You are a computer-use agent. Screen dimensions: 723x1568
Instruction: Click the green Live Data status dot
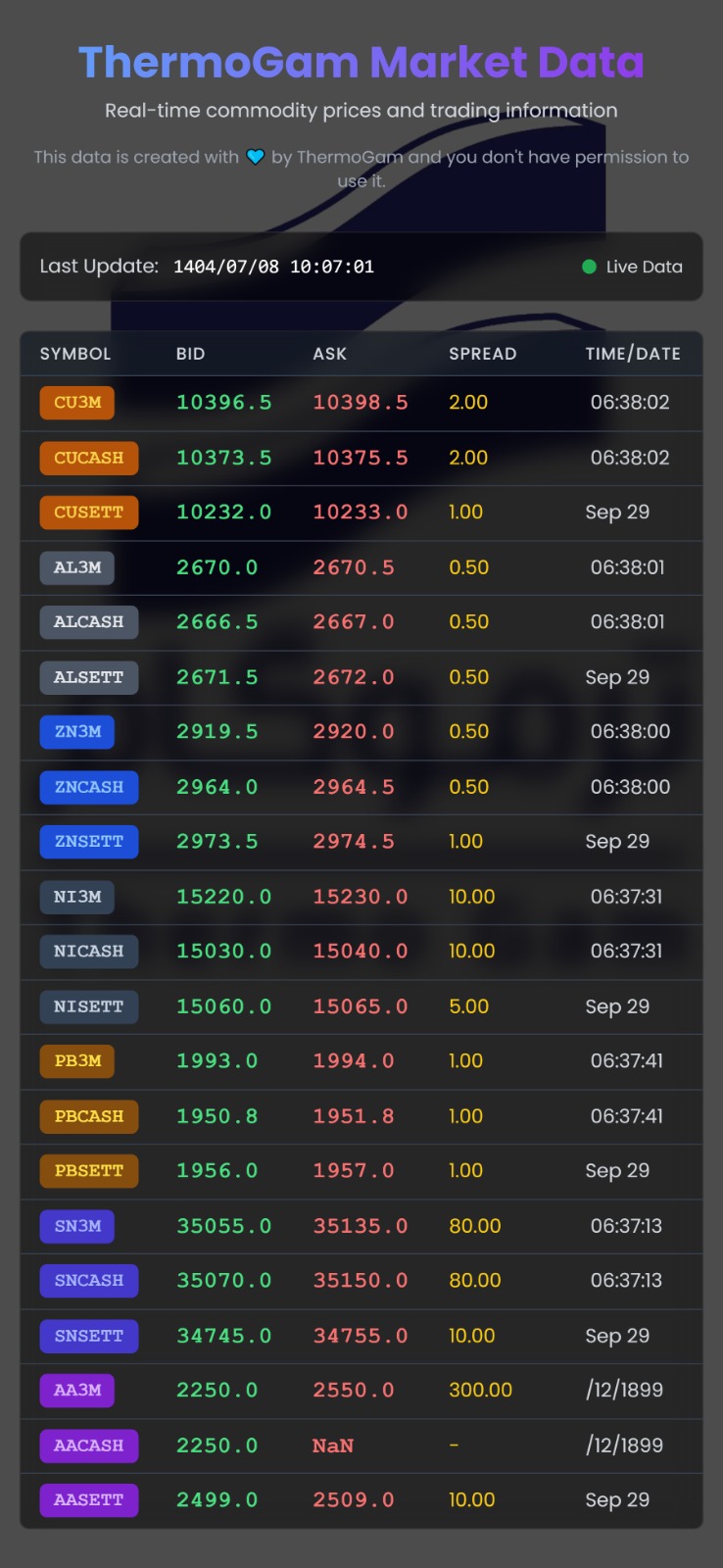tap(589, 267)
